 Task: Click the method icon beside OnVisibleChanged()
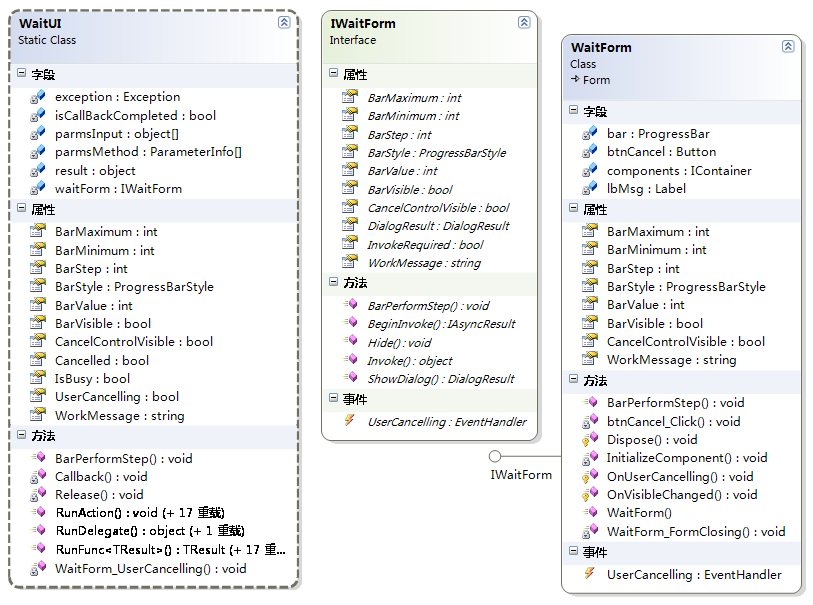[x=590, y=495]
